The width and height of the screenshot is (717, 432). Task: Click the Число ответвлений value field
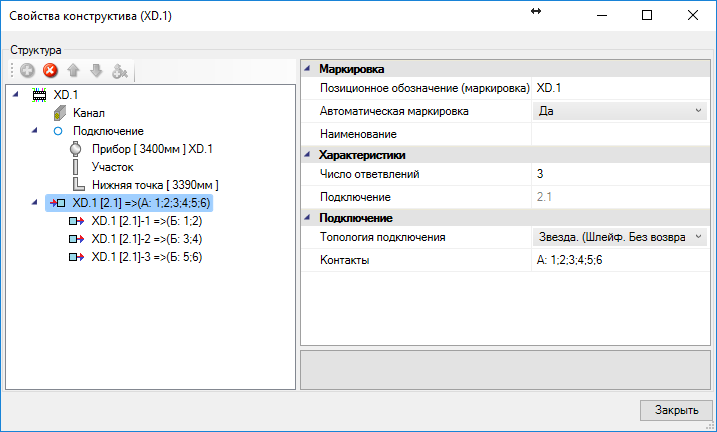620,175
